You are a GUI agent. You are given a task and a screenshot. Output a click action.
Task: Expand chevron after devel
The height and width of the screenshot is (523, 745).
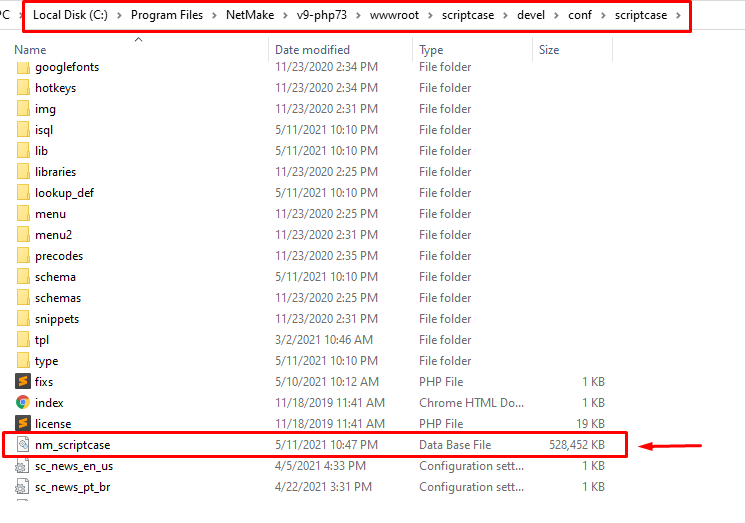pyautogui.click(x=556, y=16)
